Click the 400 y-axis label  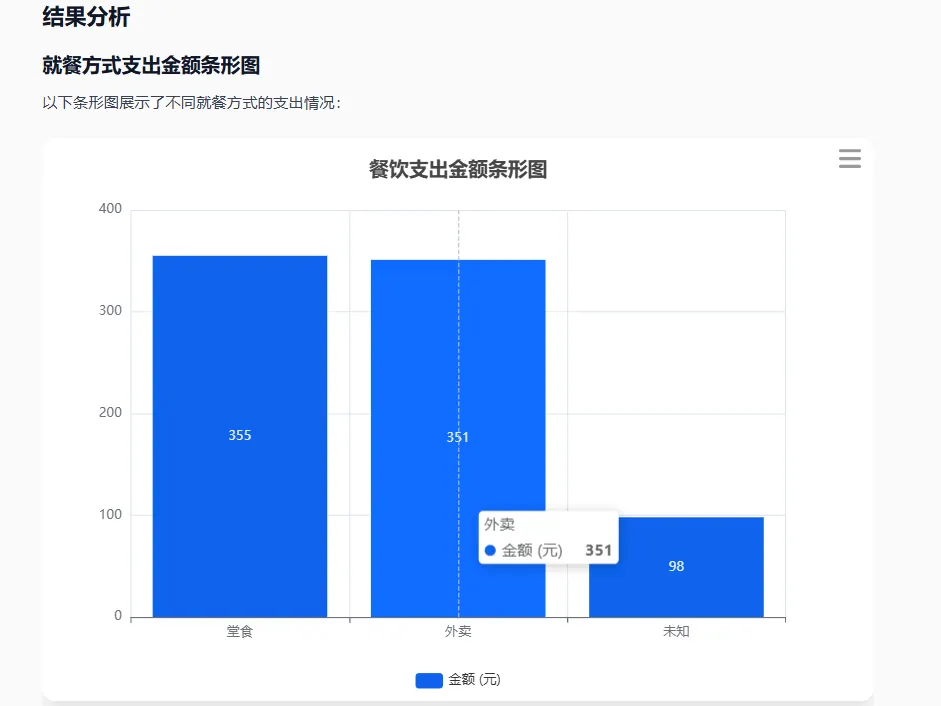[x=110, y=209]
